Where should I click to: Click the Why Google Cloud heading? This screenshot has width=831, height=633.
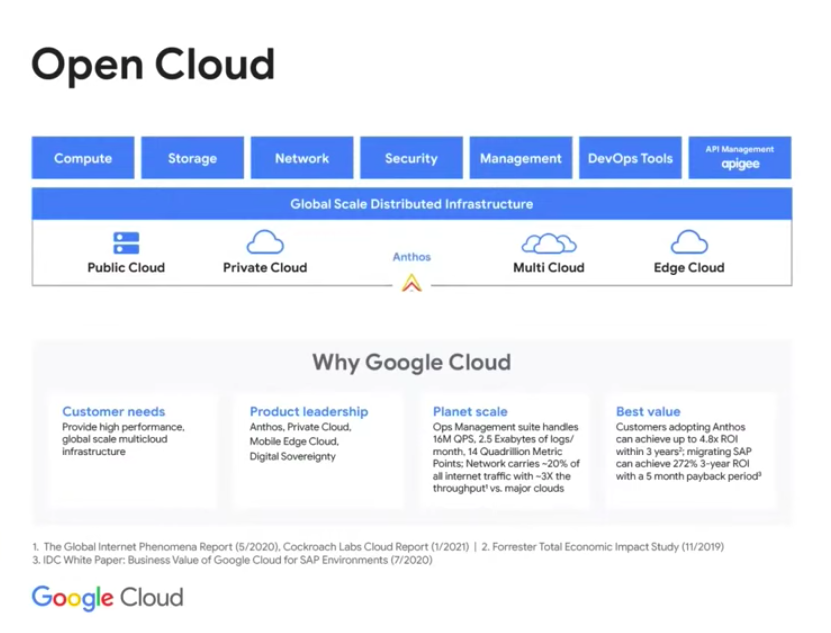point(412,362)
